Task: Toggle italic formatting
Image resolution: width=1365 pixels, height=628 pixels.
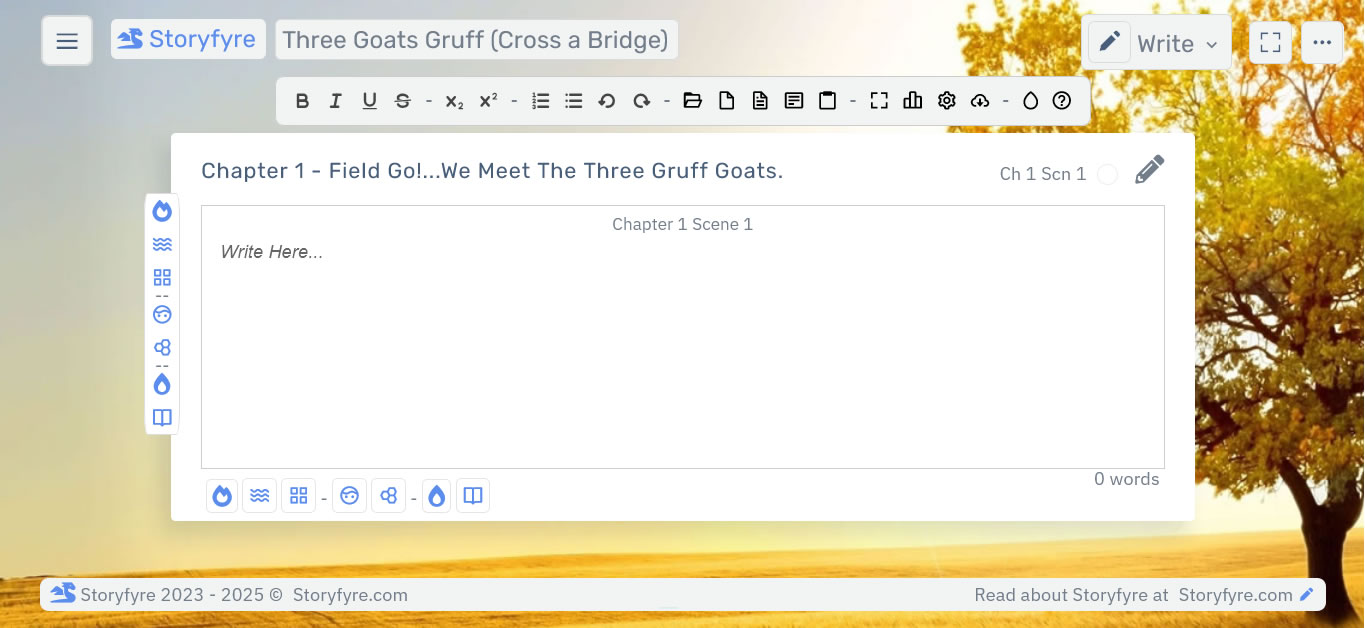Action: [x=335, y=100]
